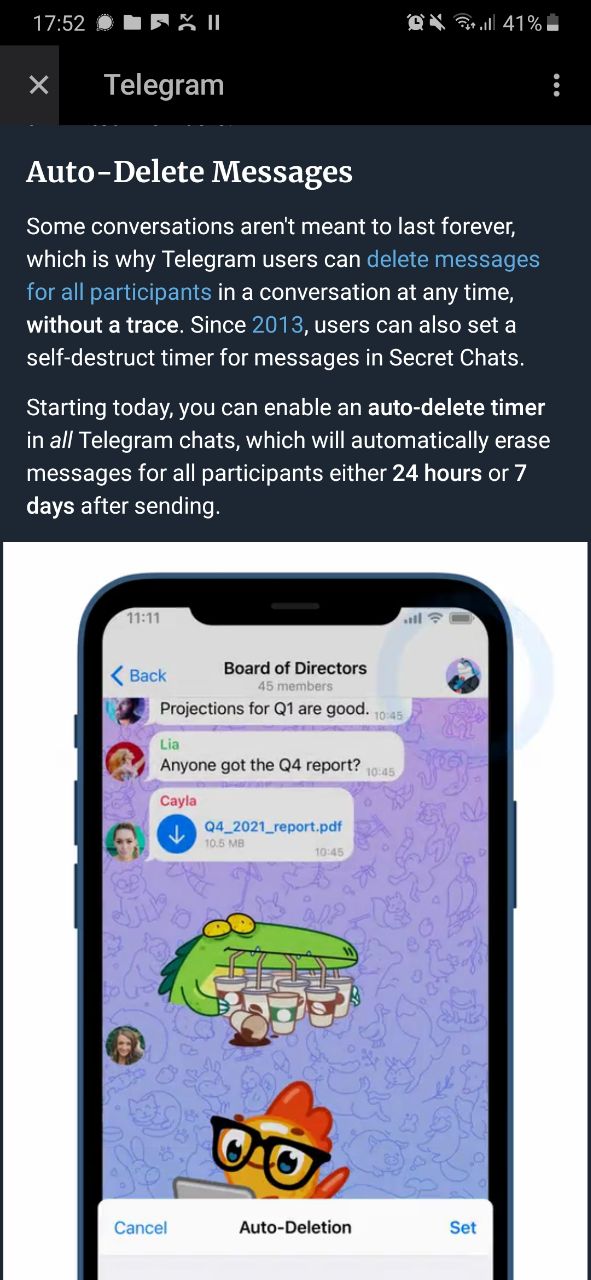Tap the battery indicator in status bar
Image resolution: width=591 pixels, height=1280 pixels.
click(553, 23)
